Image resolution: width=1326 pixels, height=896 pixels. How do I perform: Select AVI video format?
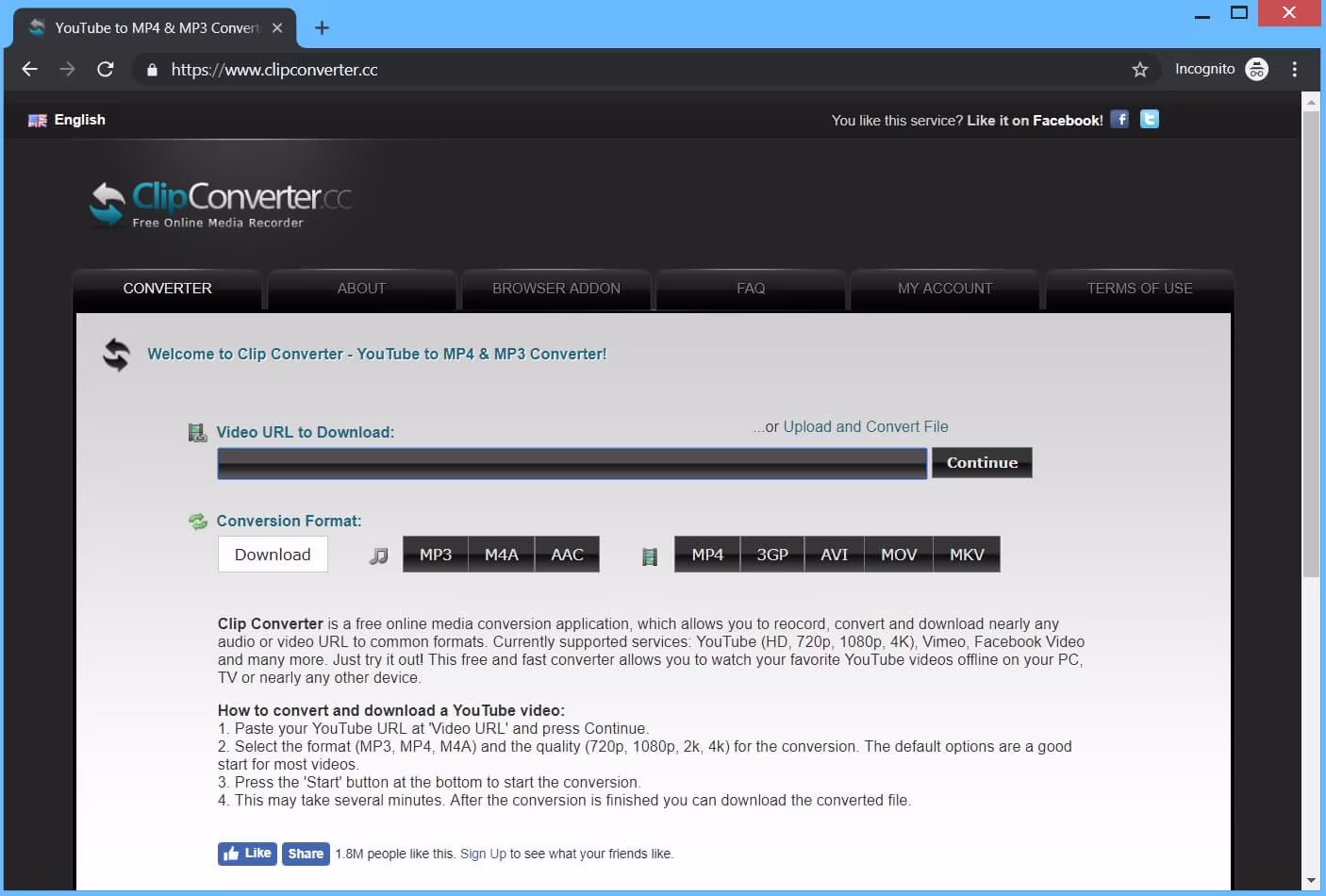click(x=834, y=555)
